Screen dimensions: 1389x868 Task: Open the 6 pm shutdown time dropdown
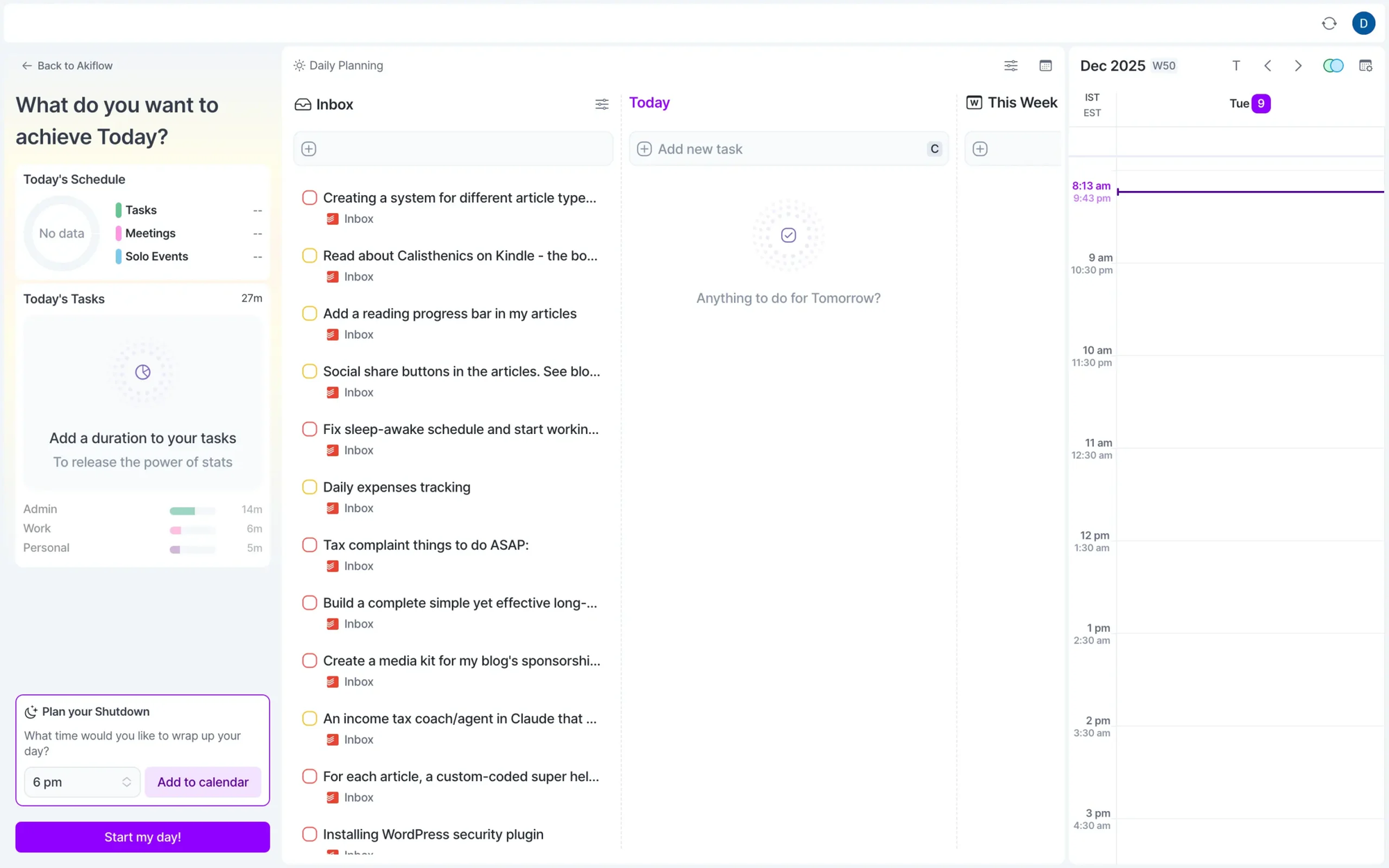[x=81, y=782]
